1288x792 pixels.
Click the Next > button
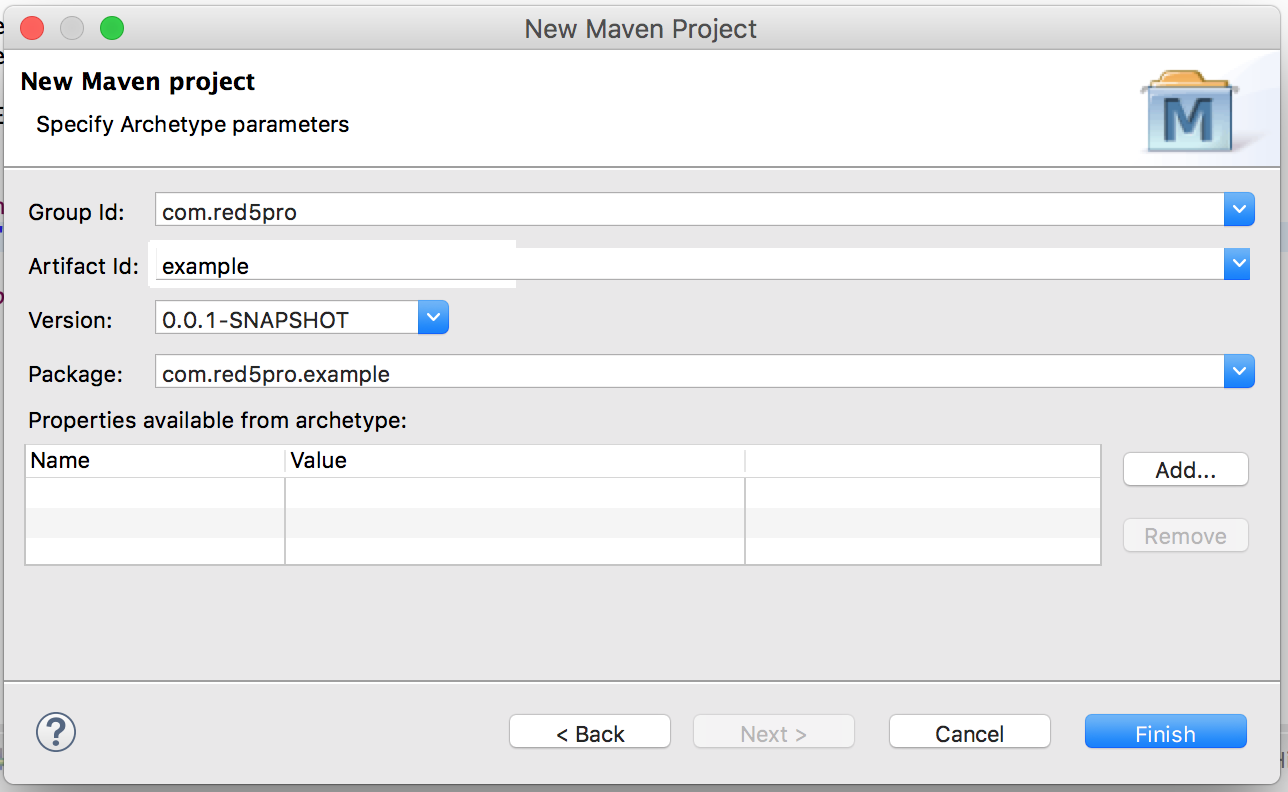[774, 733]
